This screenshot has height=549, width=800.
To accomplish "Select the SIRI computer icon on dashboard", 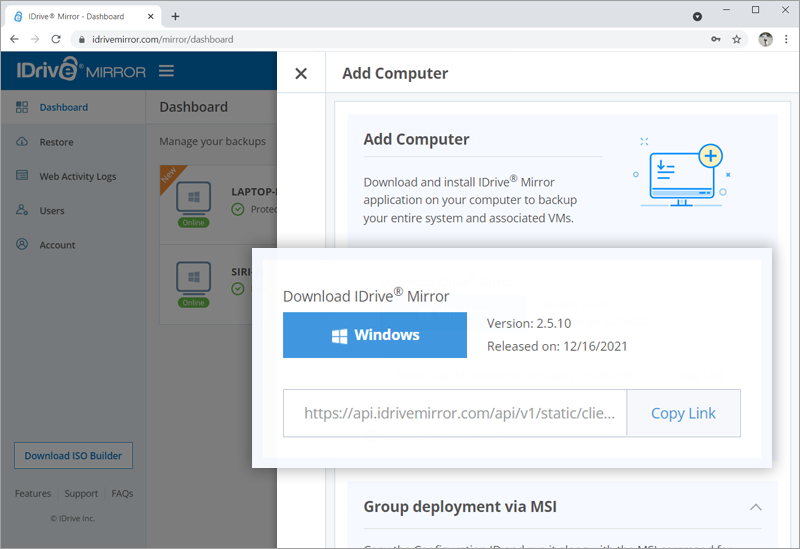I will click(x=193, y=277).
